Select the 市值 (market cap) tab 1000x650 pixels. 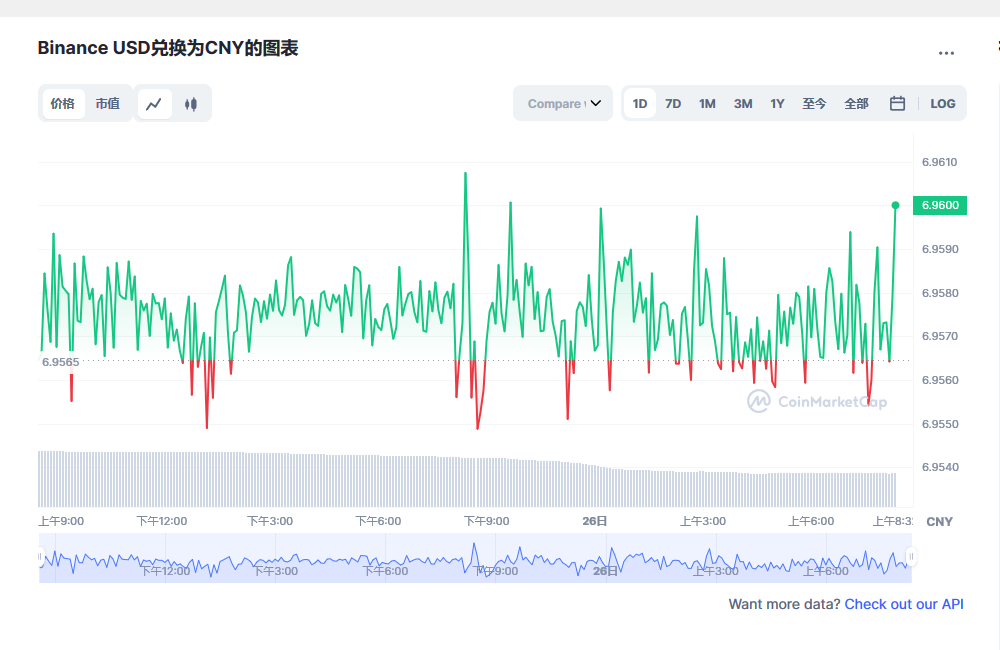(x=108, y=103)
